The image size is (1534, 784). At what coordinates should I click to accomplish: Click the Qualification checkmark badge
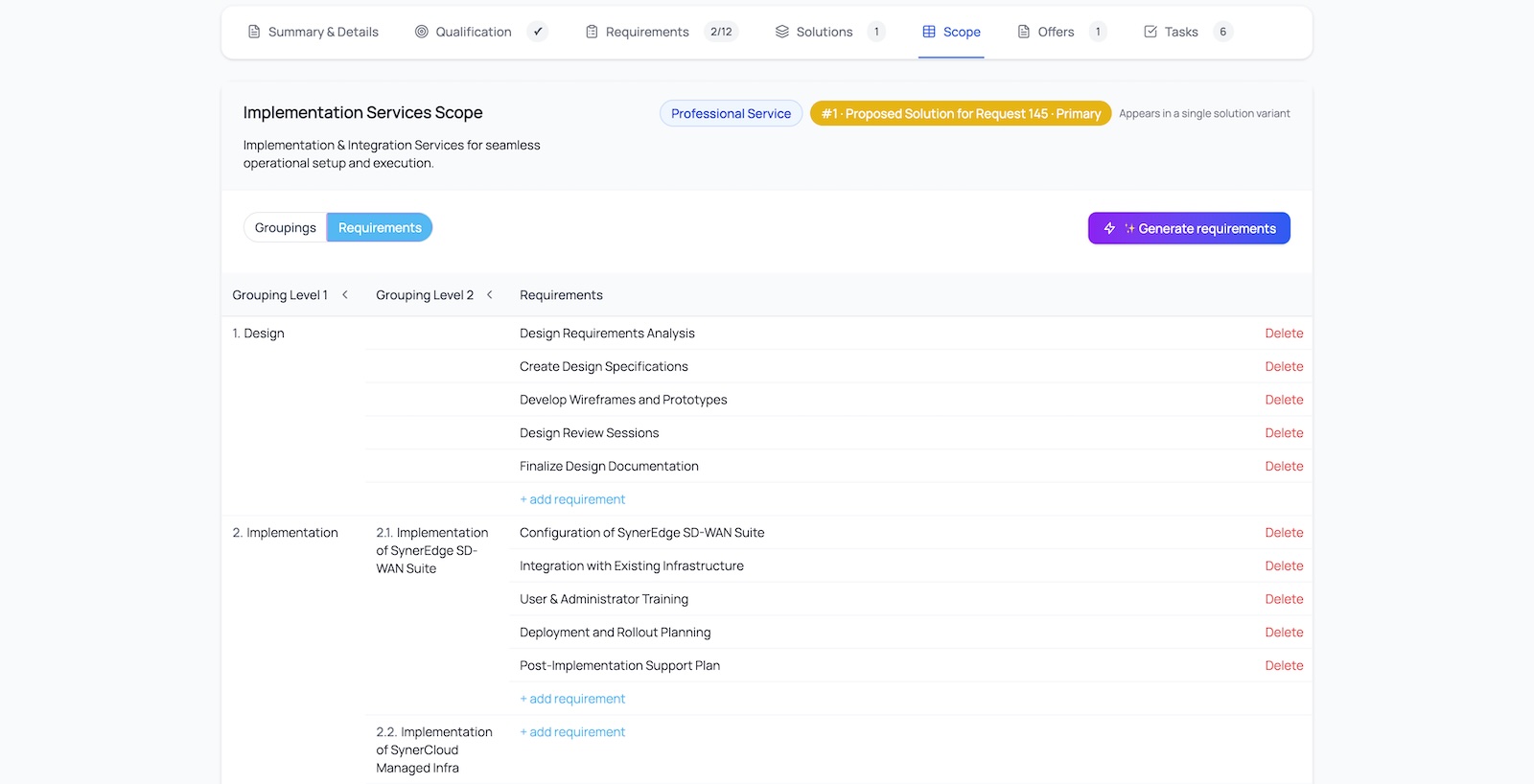click(x=538, y=32)
